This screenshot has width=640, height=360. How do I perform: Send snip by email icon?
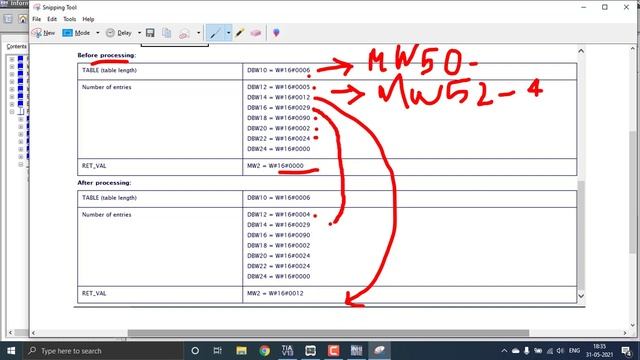point(184,33)
